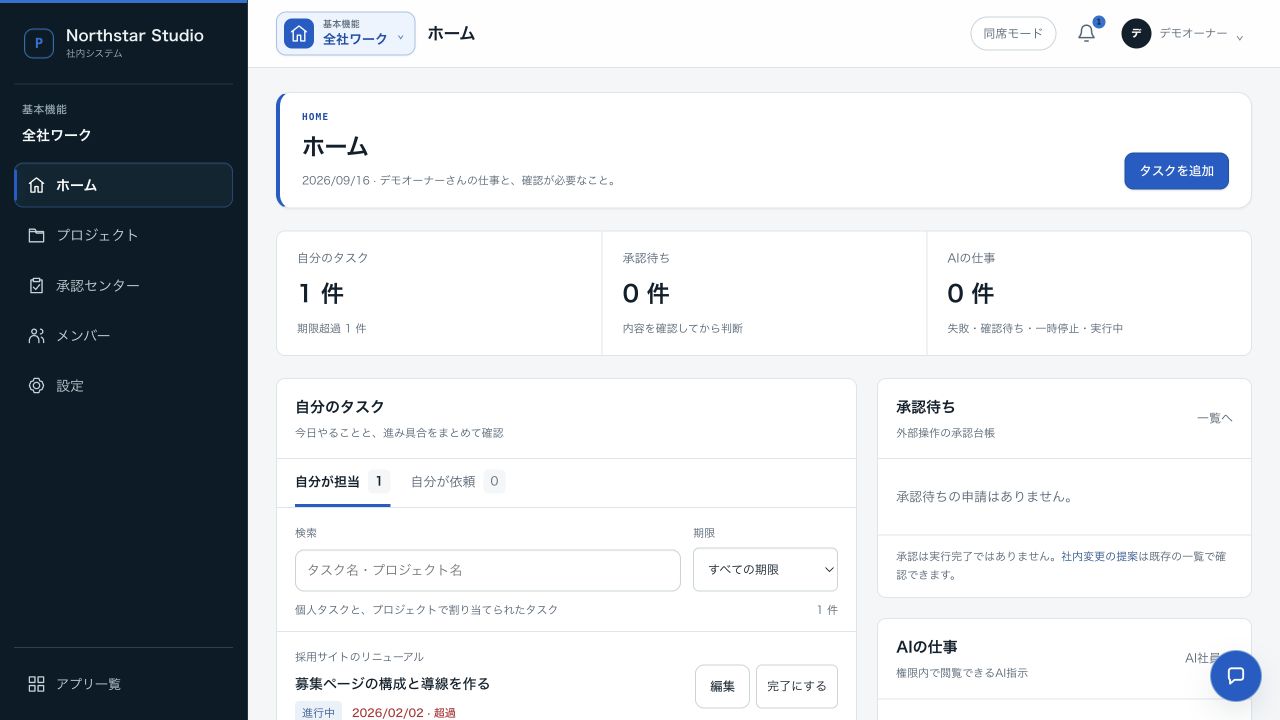Image resolution: width=1280 pixels, height=720 pixels.
Task: Open 承認センター in the sidebar
Action: coord(124,285)
